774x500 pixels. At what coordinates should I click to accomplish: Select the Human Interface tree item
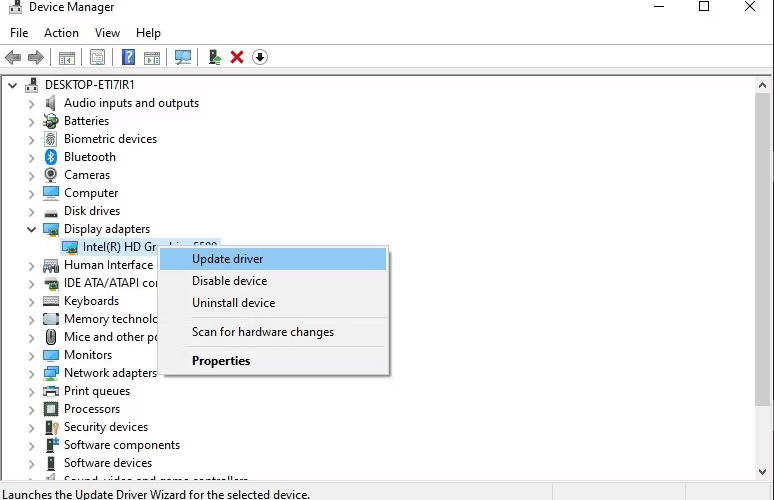coord(108,265)
